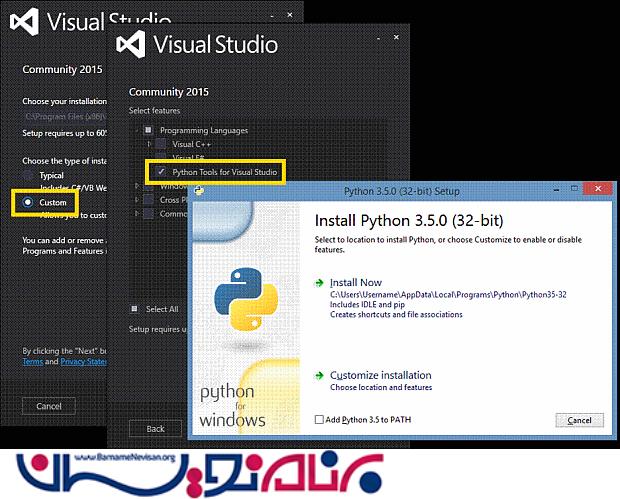This screenshot has height=499, width=620.
Task: Minimize the back Visual Studio installer window
Action: coord(272,16)
